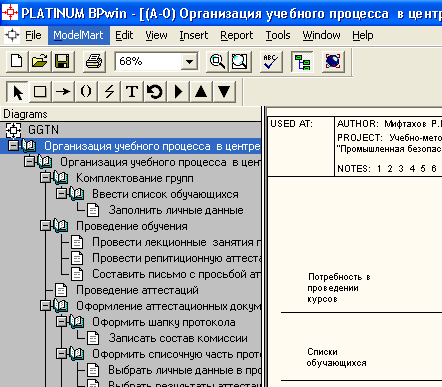Open the Edit menu
Image resolution: width=442 pixels, height=387 pixels.
(124, 35)
